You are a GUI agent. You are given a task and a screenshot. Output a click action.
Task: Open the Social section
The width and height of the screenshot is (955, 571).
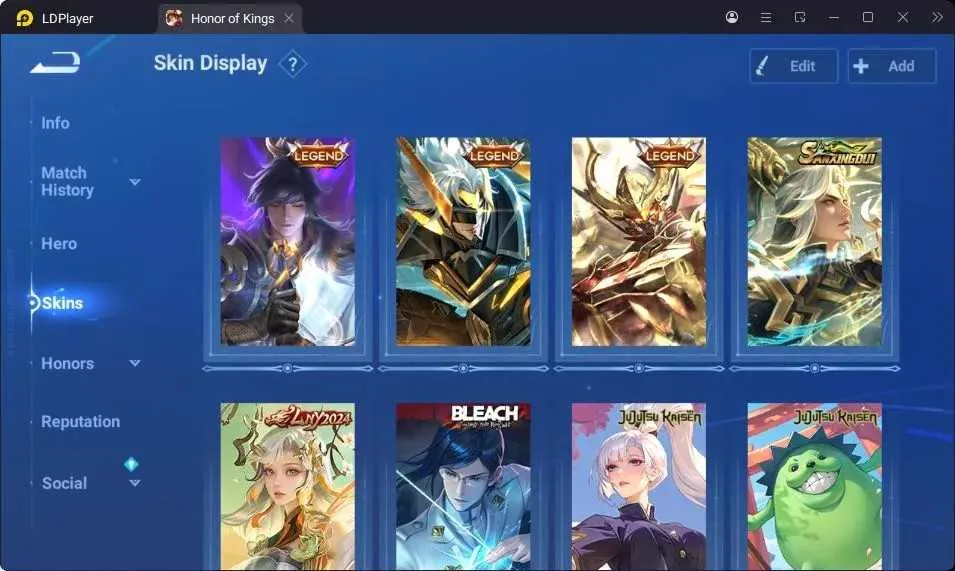point(64,483)
